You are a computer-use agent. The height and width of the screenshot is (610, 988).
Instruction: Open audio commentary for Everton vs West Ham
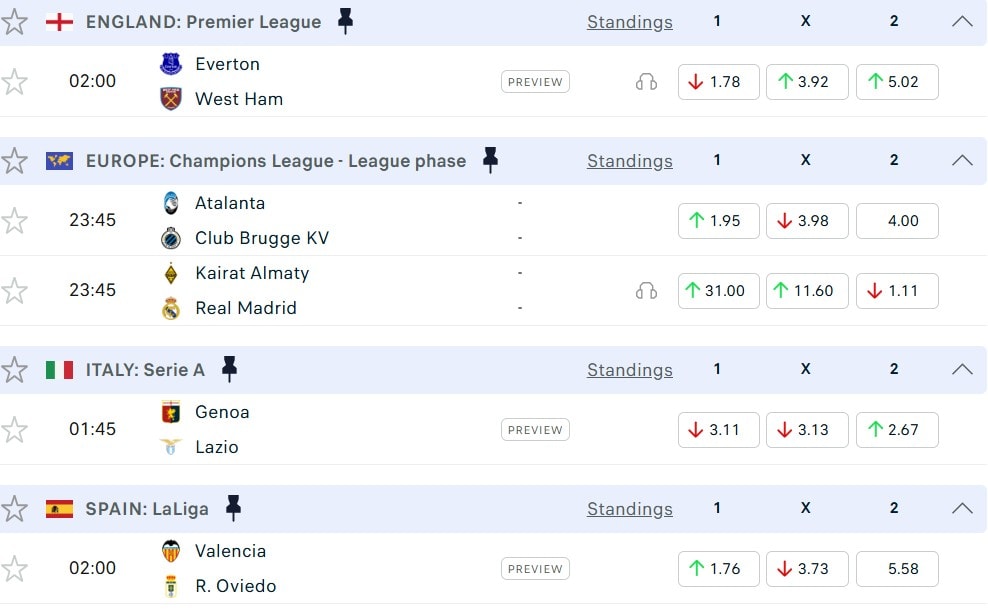[x=646, y=82]
